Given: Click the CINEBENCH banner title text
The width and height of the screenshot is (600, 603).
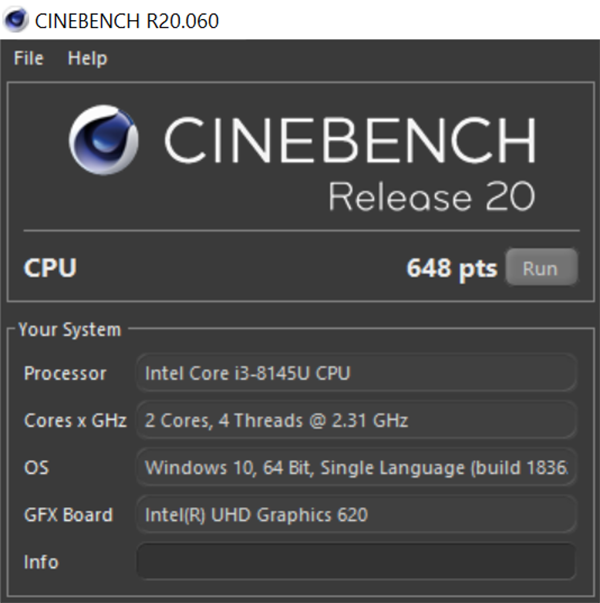Looking at the screenshot, I should coord(350,141).
